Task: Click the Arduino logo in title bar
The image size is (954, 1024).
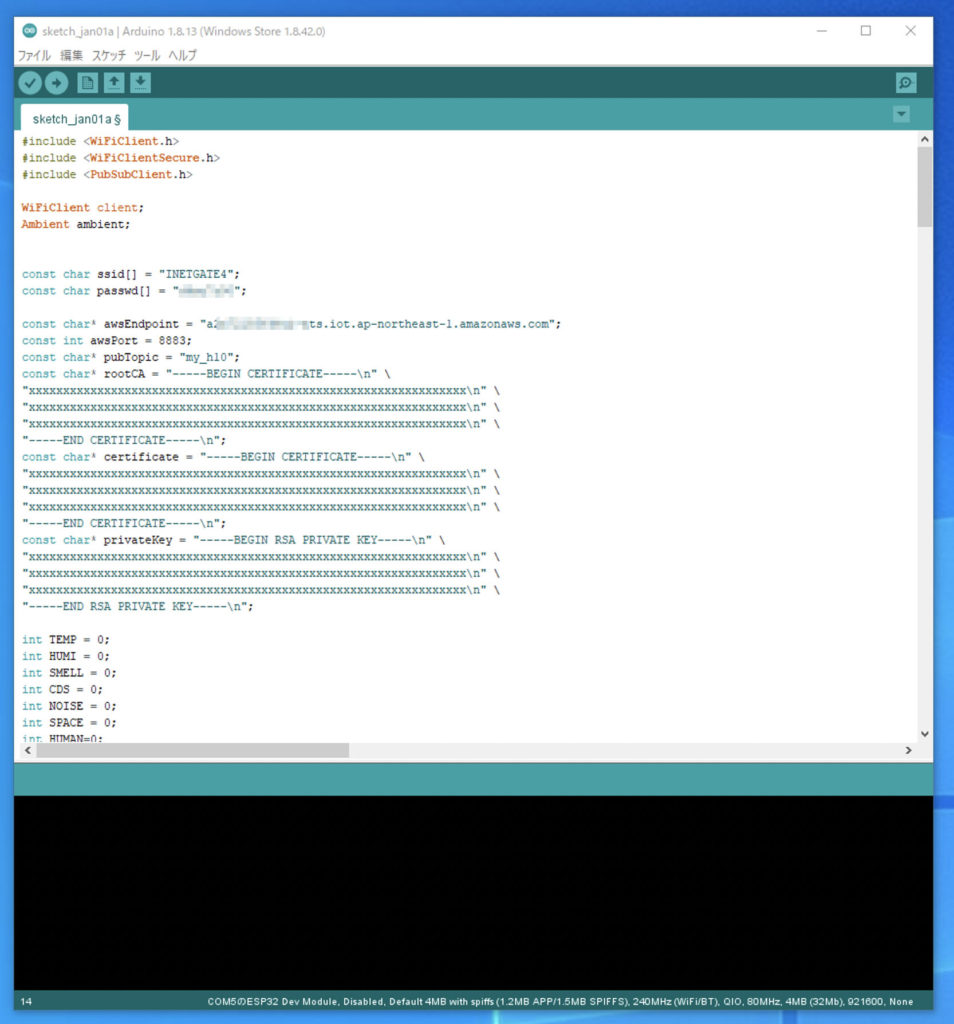Action: (x=28, y=31)
